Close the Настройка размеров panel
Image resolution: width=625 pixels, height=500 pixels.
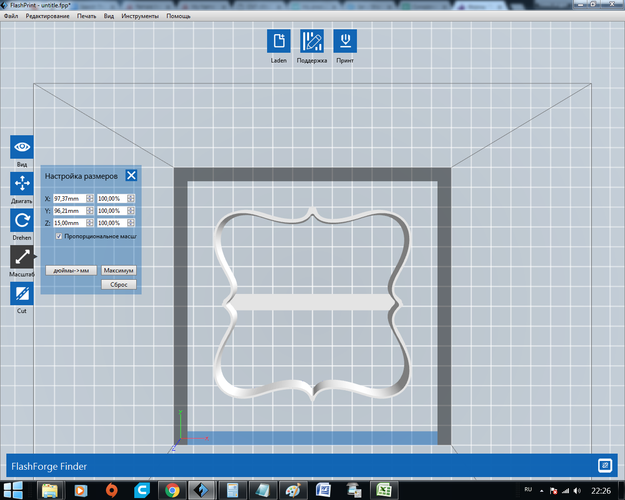pos(131,175)
